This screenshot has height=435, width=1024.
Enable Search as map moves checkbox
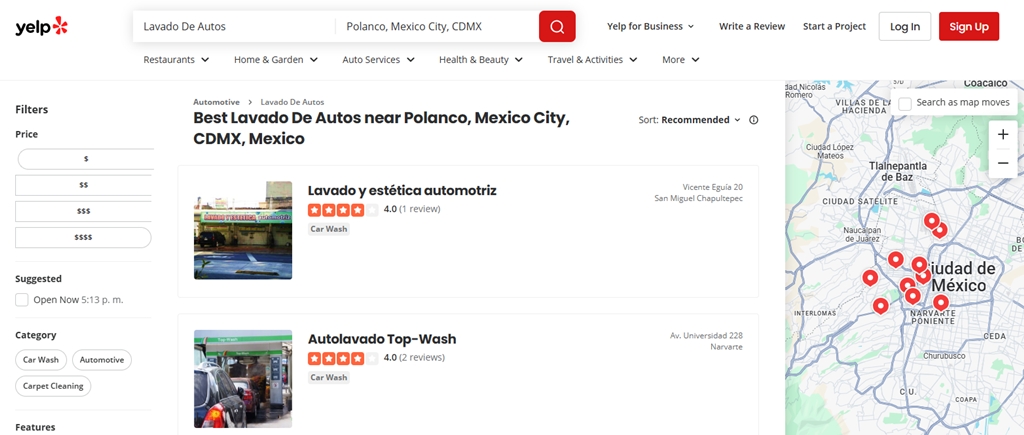tap(904, 104)
